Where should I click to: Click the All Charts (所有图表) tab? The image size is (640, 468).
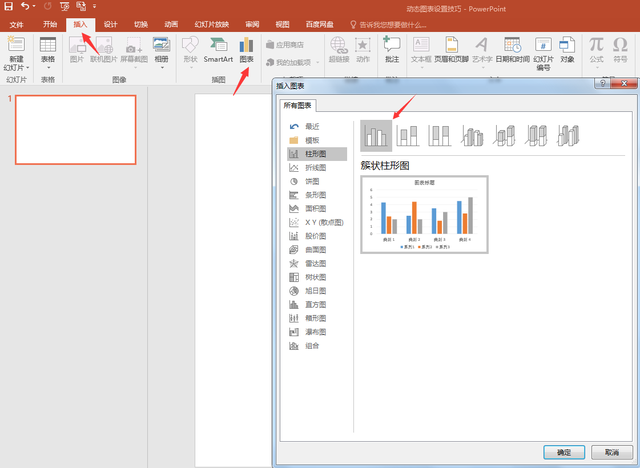(298, 105)
